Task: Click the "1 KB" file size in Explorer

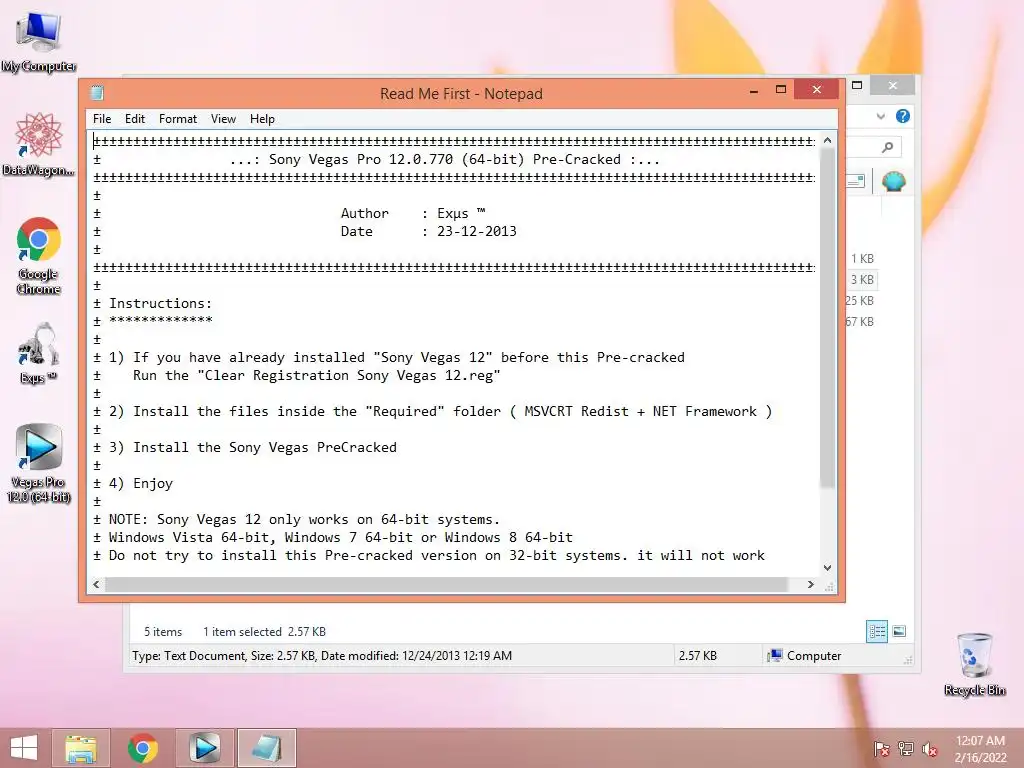Action: [862, 259]
